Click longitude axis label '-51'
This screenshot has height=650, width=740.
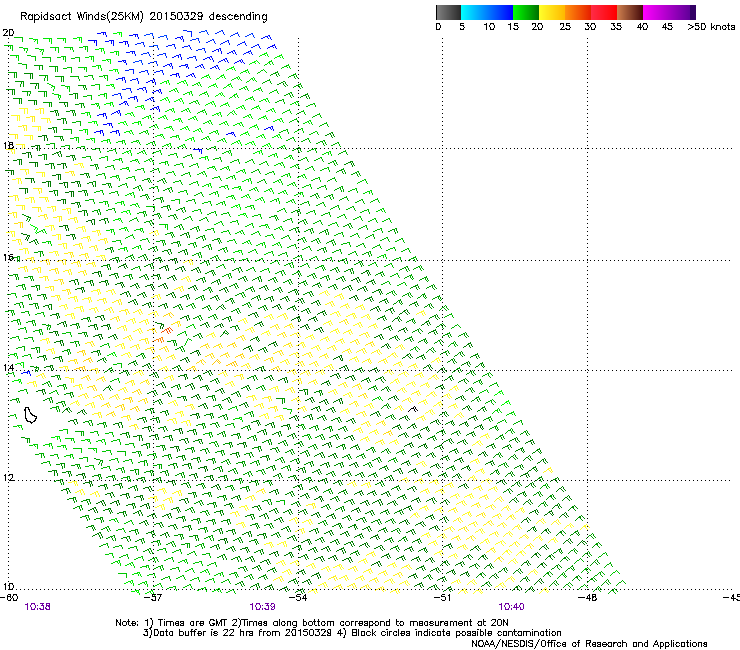point(442,598)
